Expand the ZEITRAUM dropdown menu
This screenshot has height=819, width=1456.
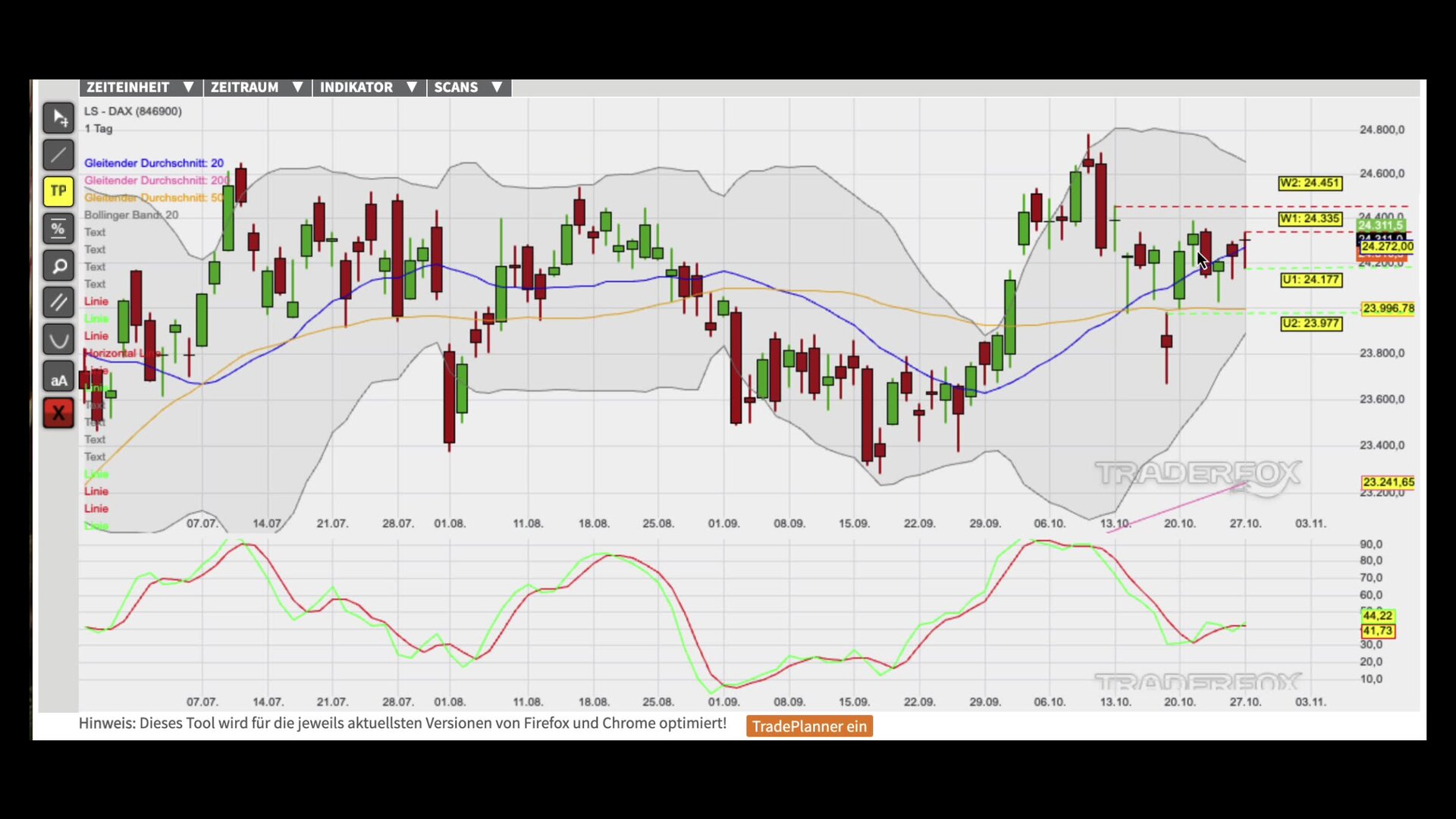tap(257, 87)
